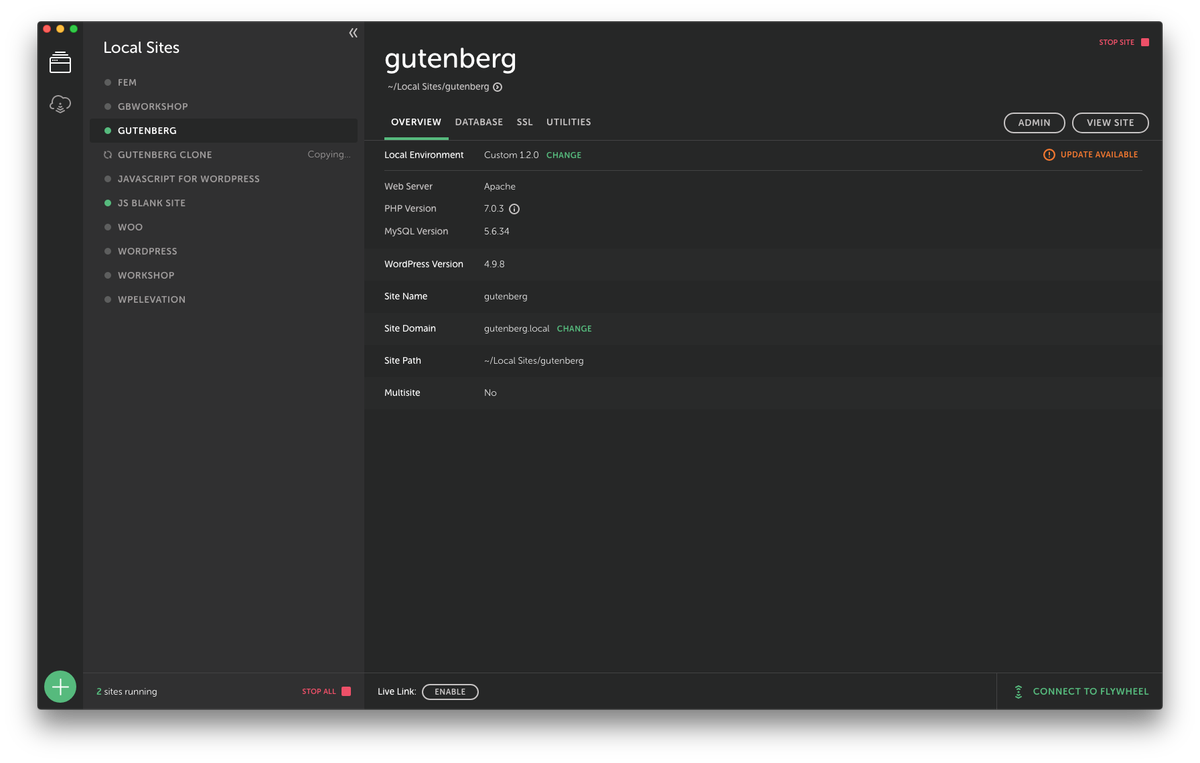Image resolution: width=1200 pixels, height=763 pixels.
Task: Click the PHP version info icon
Action: 514,209
